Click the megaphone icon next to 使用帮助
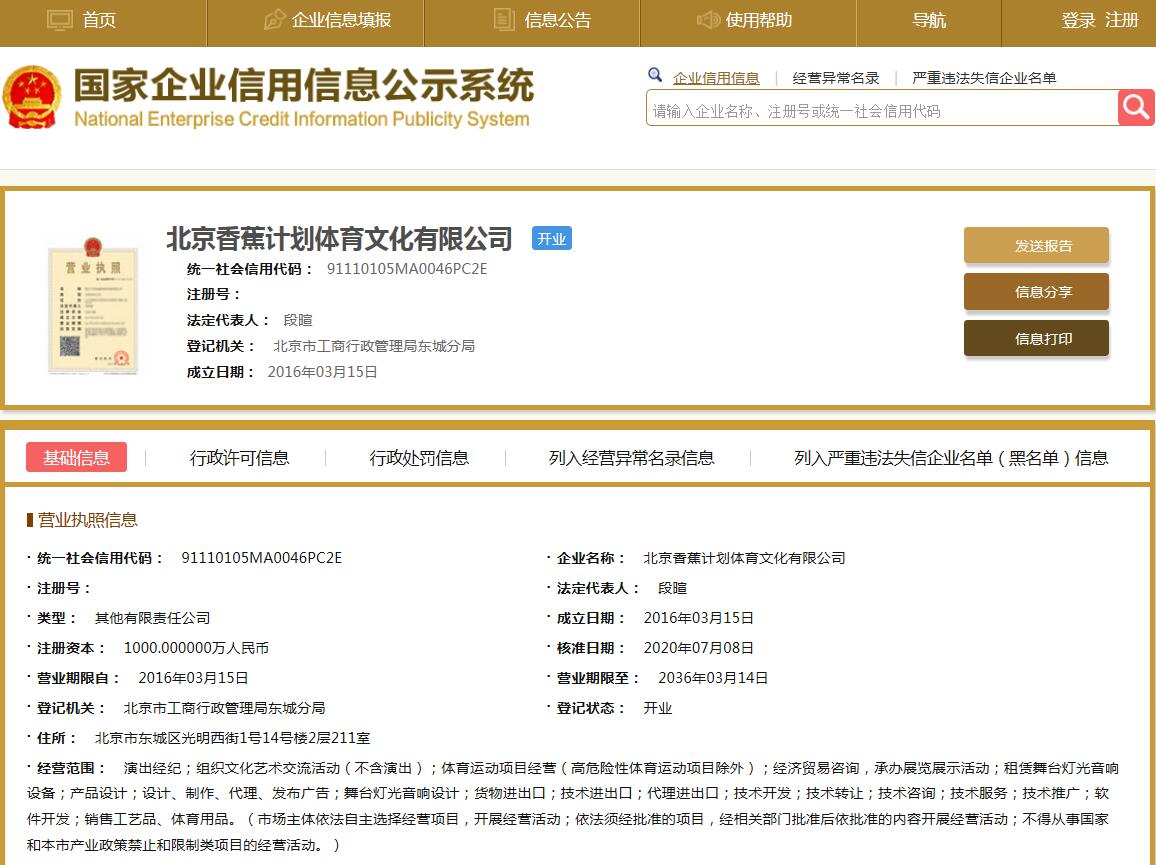 (x=708, y=17)
